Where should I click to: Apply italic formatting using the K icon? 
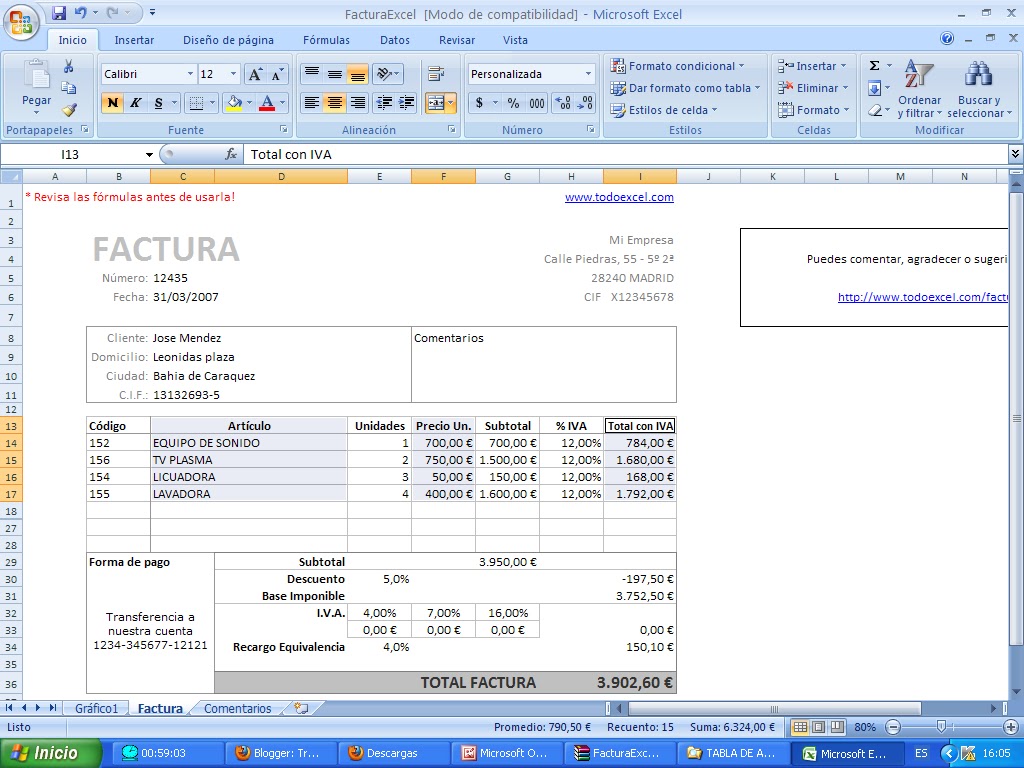(135, 102)
